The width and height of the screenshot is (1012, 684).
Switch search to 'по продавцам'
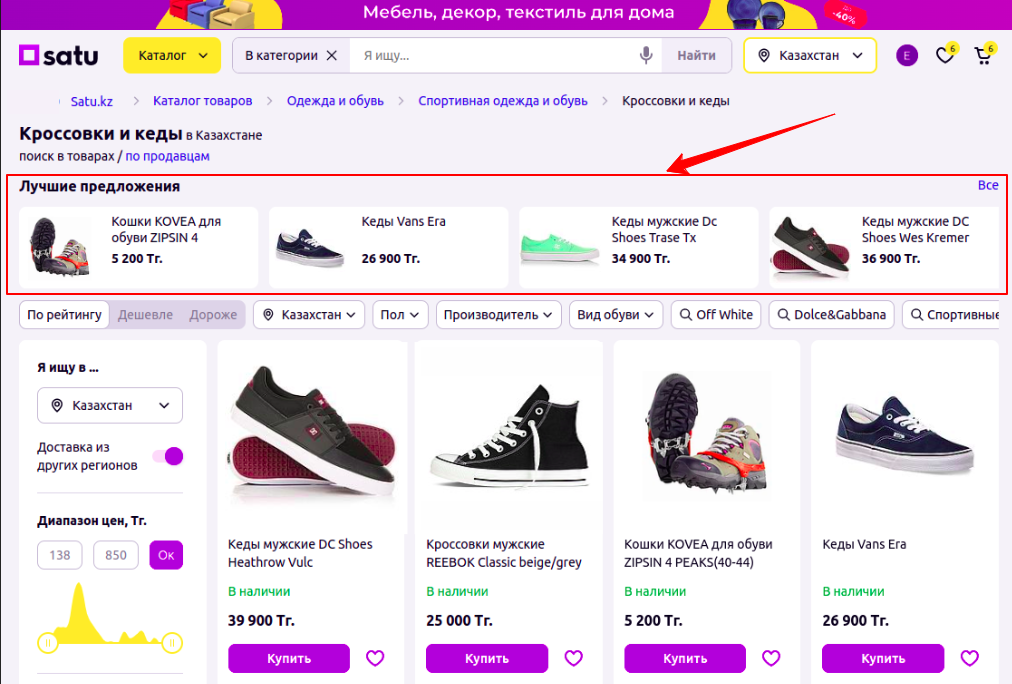tap(167, 156)
